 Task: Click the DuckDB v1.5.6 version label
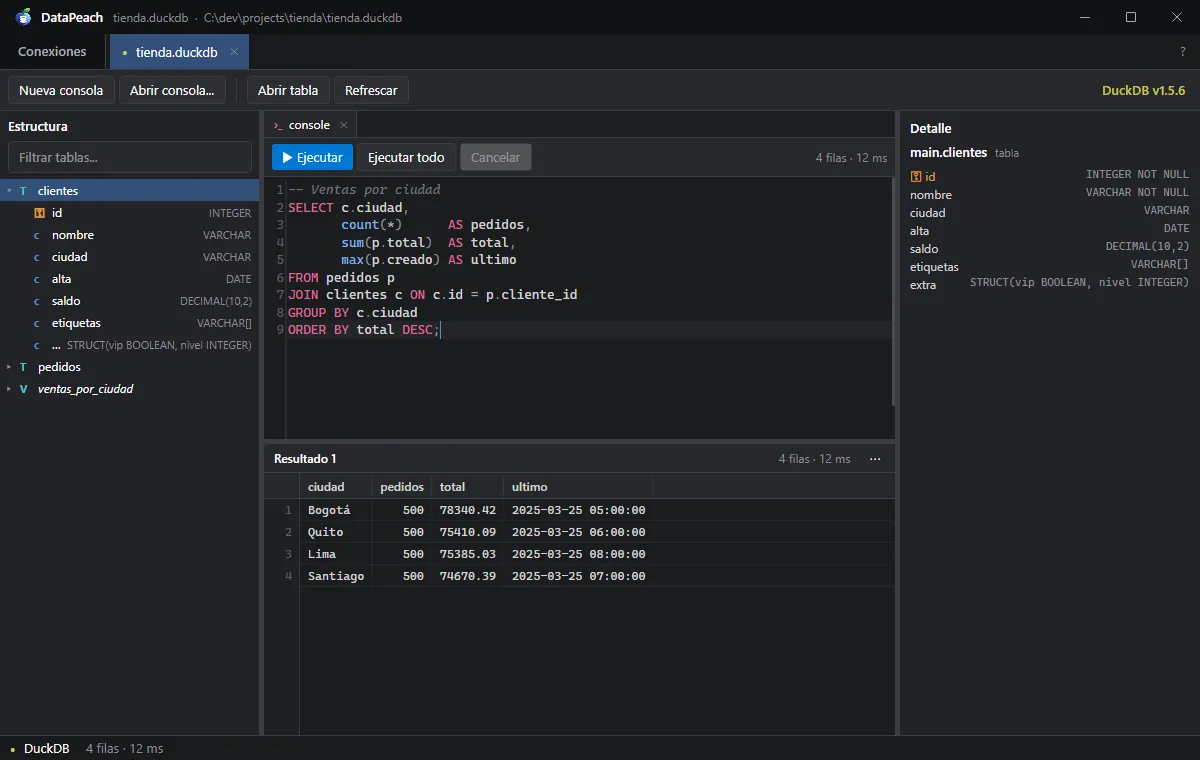click(x=1143, y=90)
